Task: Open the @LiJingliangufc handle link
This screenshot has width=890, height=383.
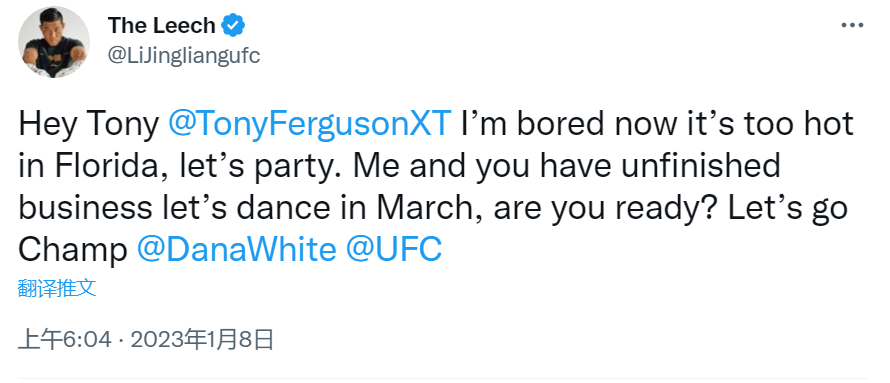Action: pos(183,56)
